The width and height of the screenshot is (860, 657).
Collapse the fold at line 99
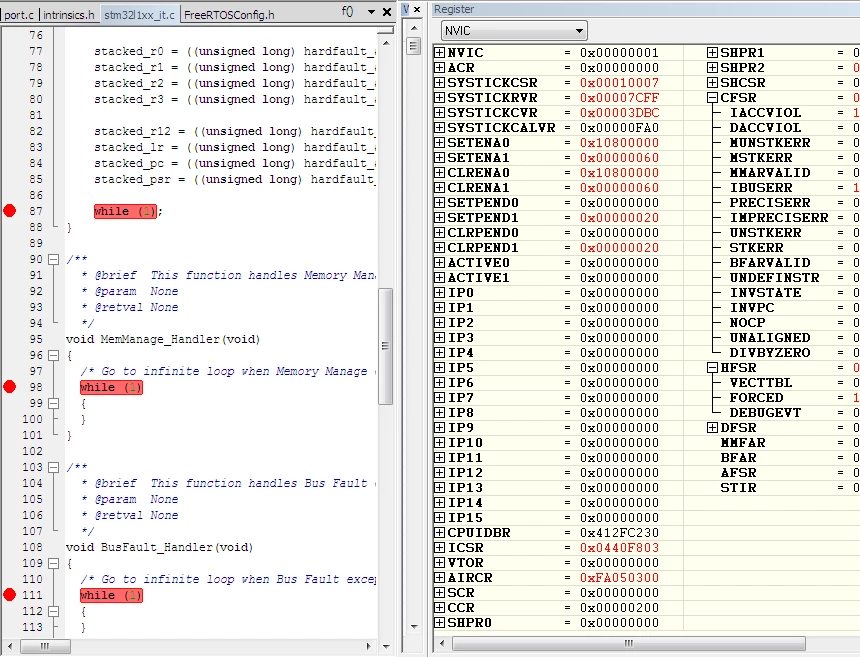(x=53, y=403)
